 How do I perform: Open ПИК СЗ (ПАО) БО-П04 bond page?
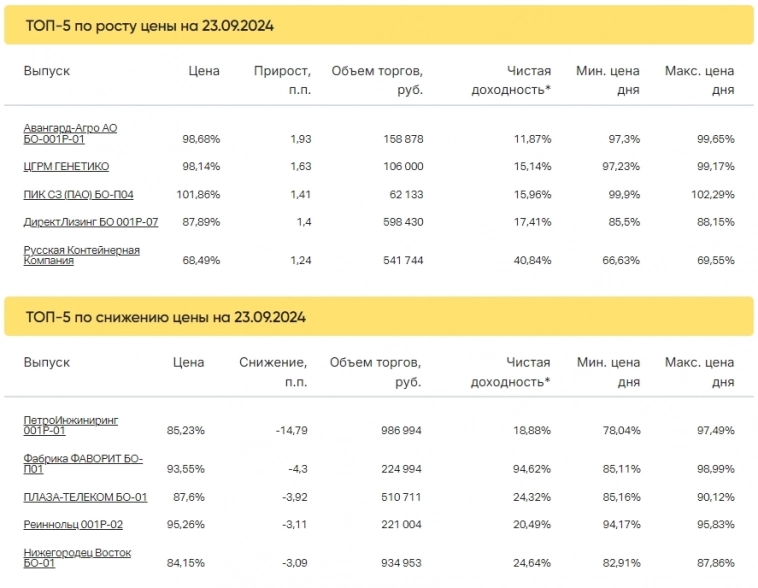click(78, 194)
